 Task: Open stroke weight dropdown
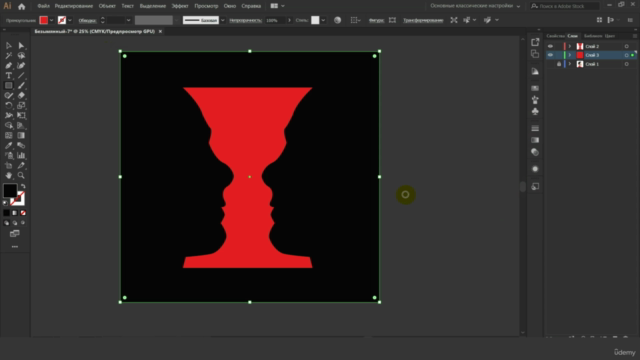tap(128, 20)
